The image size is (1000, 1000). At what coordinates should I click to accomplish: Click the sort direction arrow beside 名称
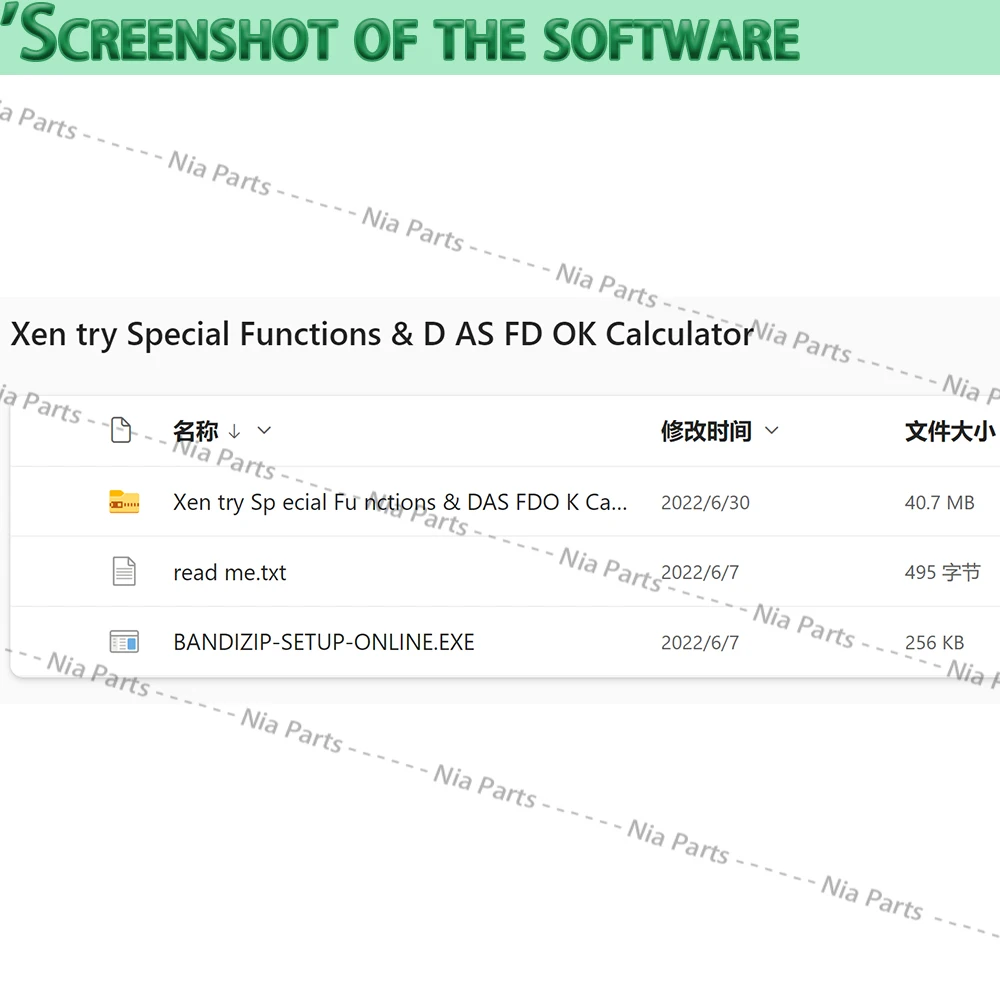(x=234, y=432)
